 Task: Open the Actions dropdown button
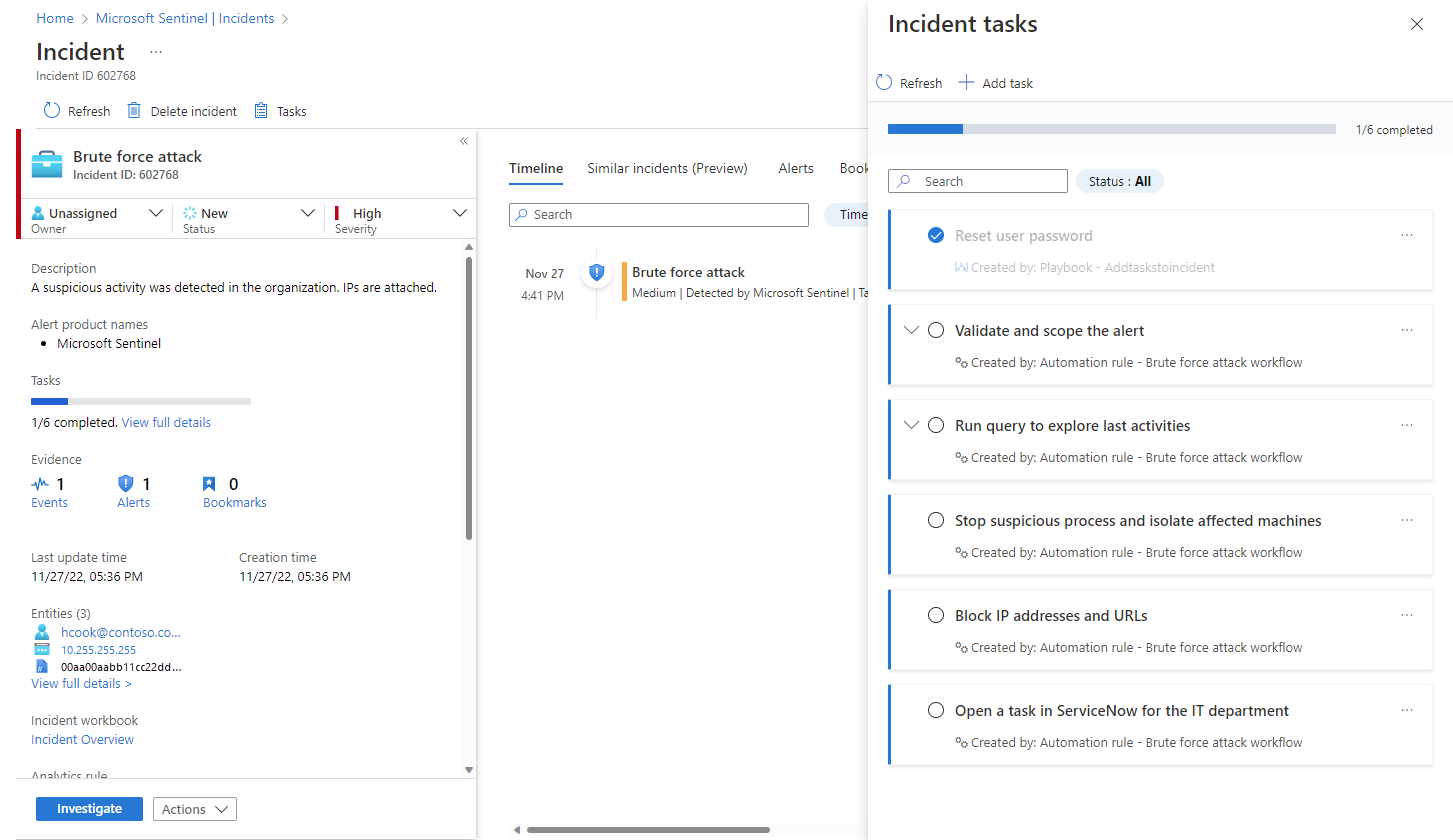195,809
